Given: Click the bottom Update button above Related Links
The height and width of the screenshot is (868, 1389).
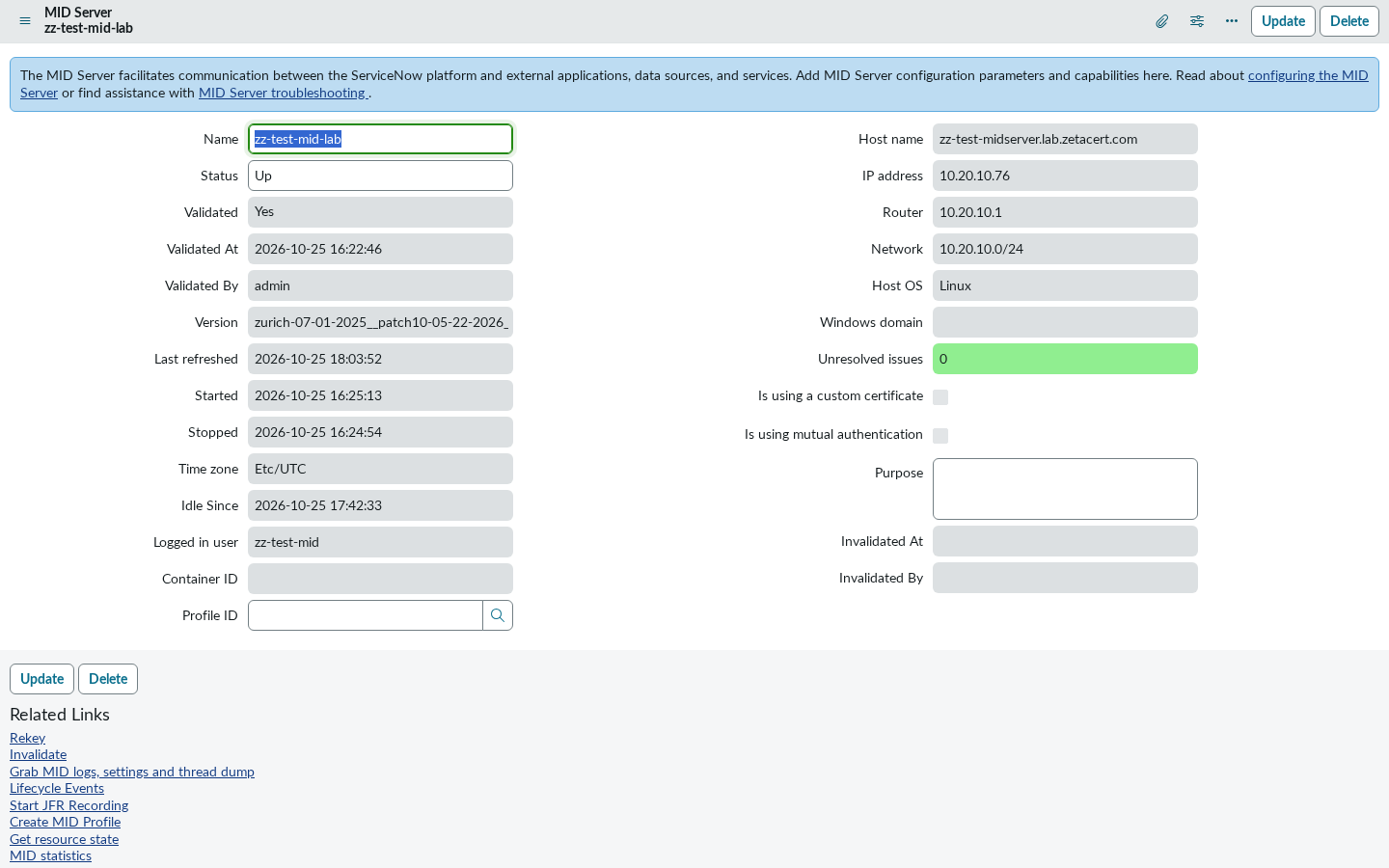Looking at the screenshot, I should [41, 679].
